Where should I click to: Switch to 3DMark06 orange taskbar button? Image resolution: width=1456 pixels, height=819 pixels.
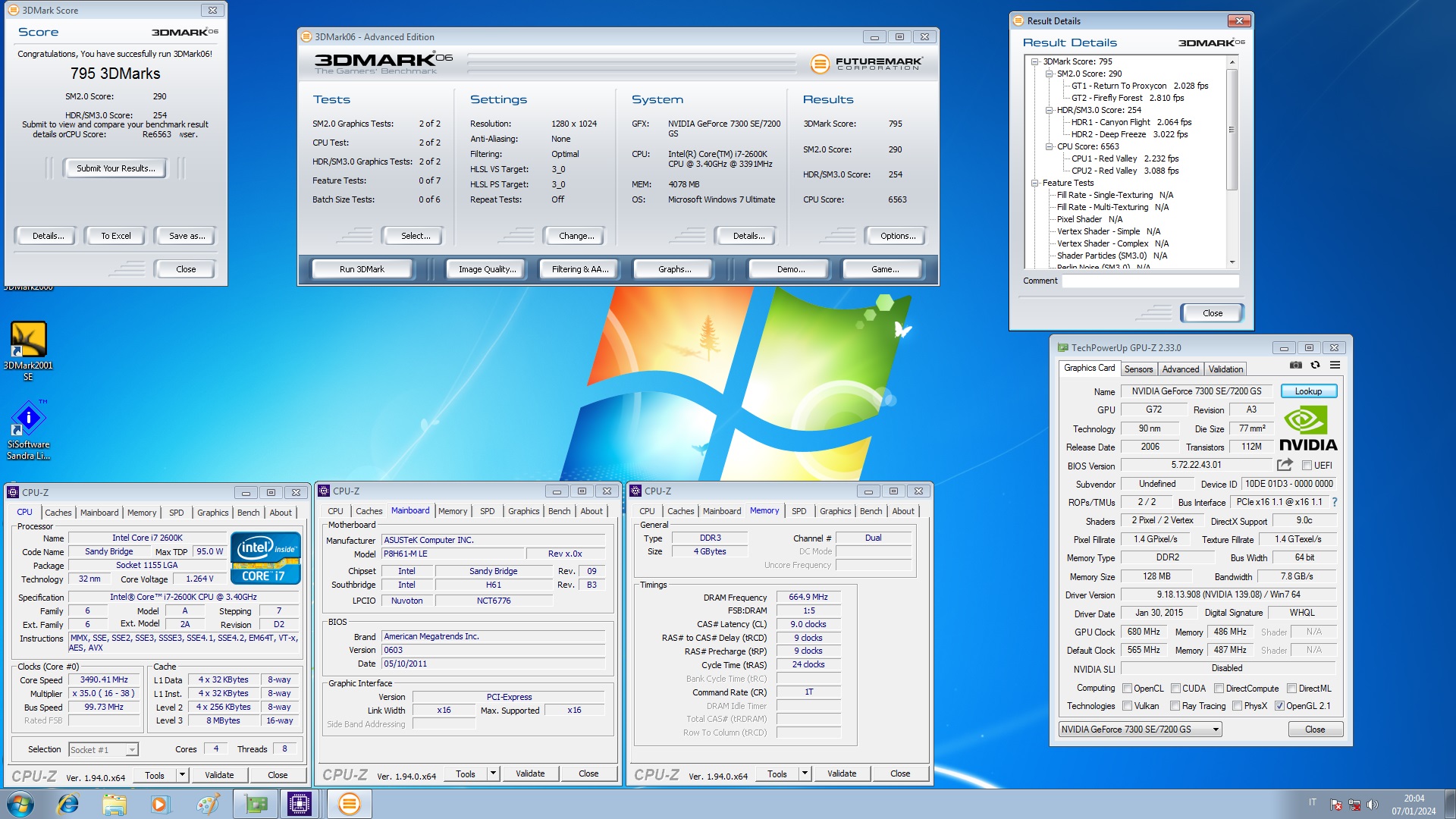349,804
